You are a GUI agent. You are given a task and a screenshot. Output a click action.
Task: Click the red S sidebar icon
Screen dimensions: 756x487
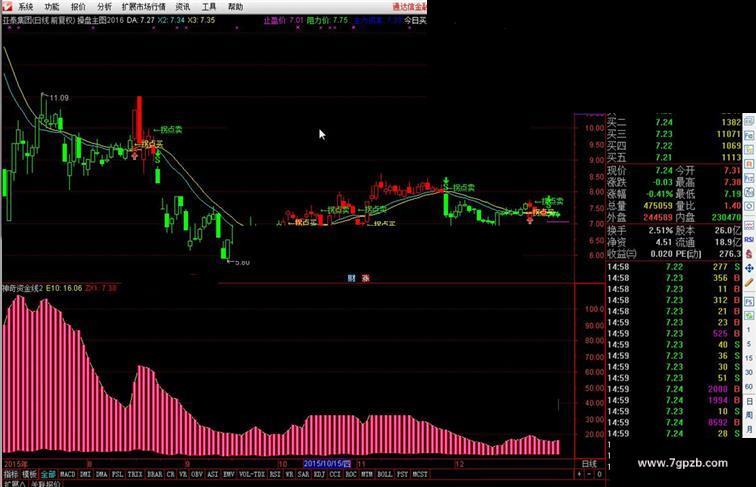[749, 254]
